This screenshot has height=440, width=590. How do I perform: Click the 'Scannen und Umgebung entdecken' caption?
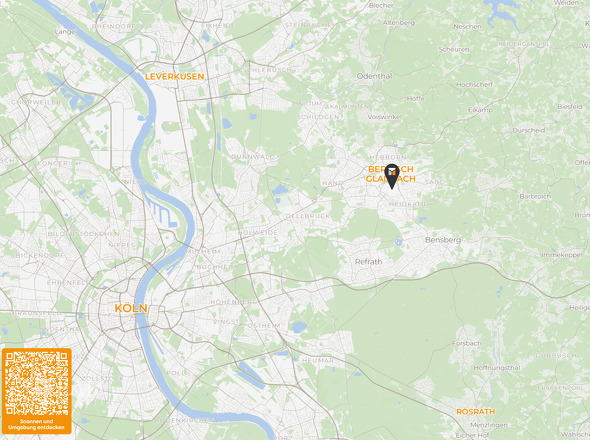tap(36, 424)
